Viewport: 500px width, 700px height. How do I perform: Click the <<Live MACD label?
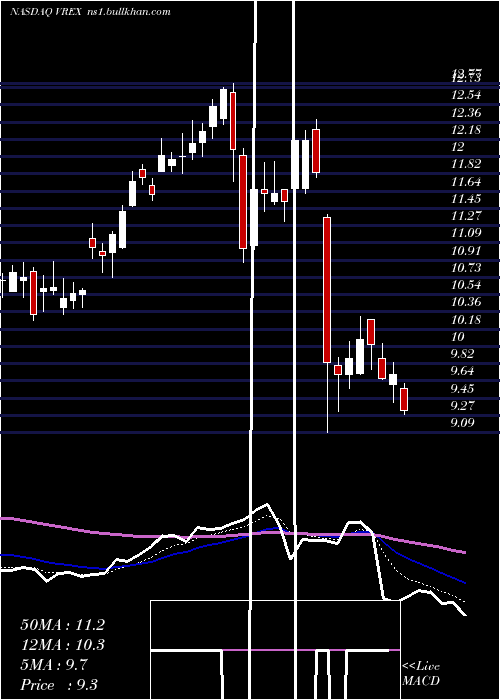pyautogui.click(x=421, y=674)
